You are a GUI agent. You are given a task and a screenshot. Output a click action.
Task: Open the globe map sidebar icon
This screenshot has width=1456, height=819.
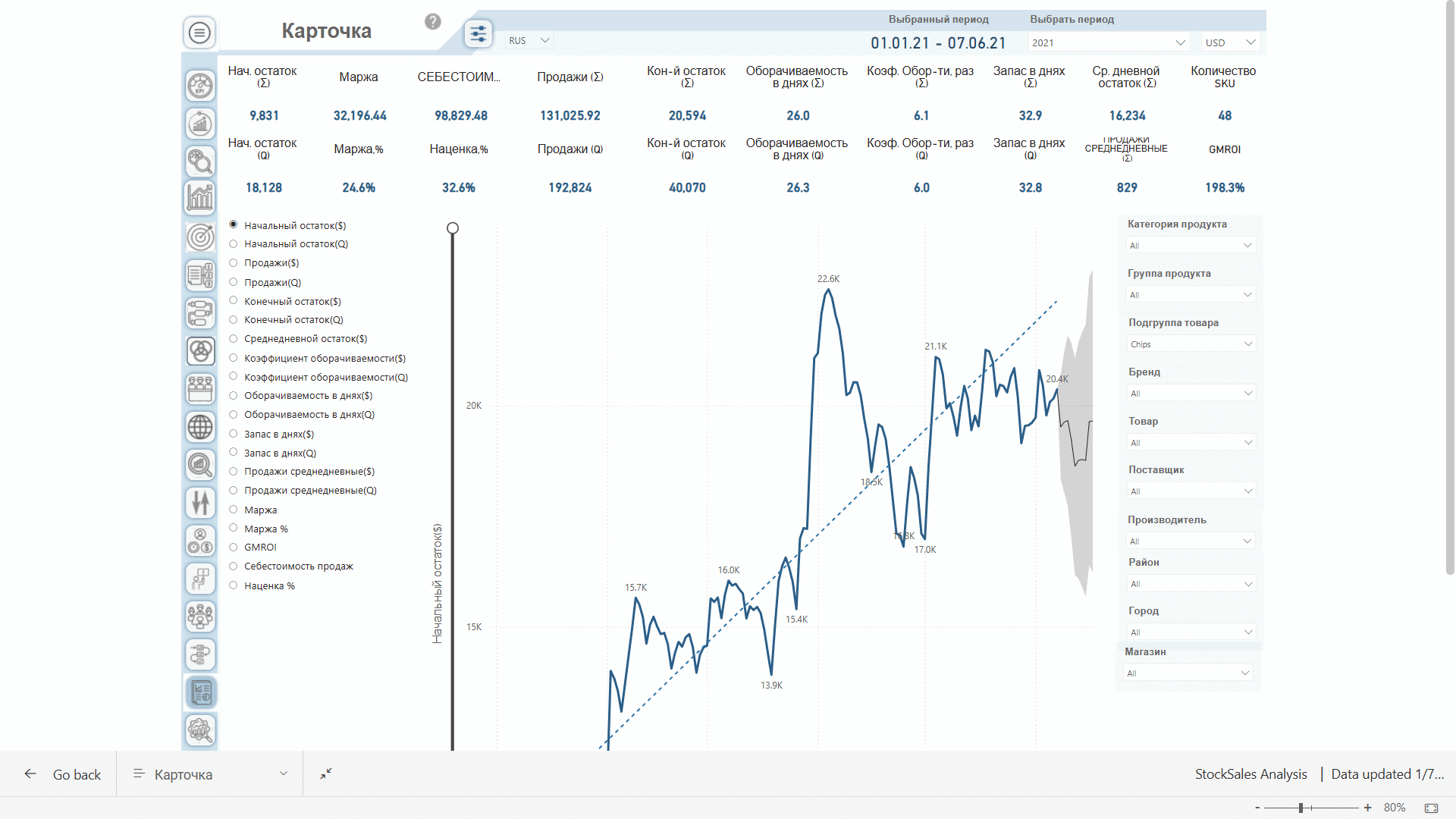200,427
